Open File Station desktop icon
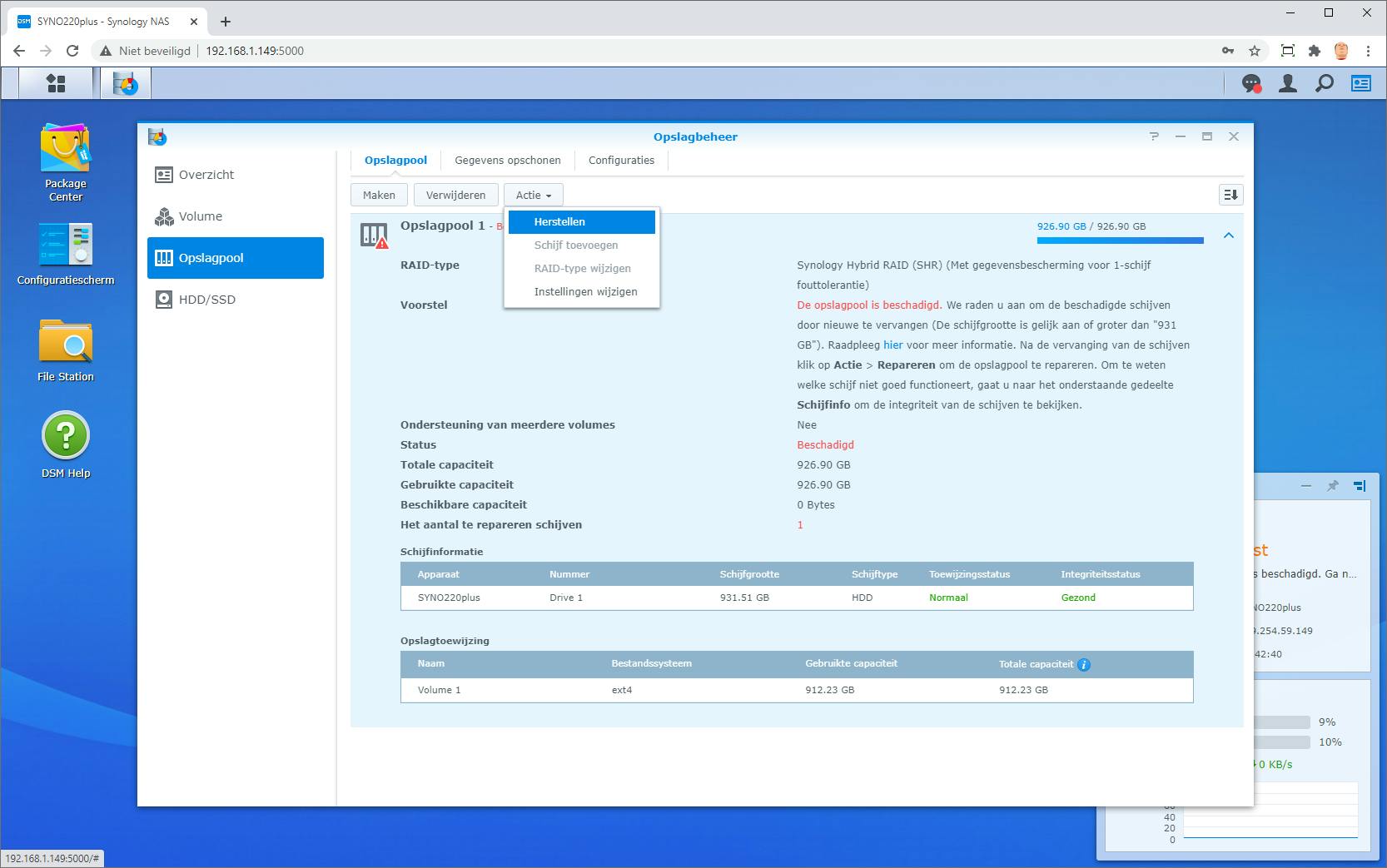This screenshot has height=868, width=1387. click(66, 350)
